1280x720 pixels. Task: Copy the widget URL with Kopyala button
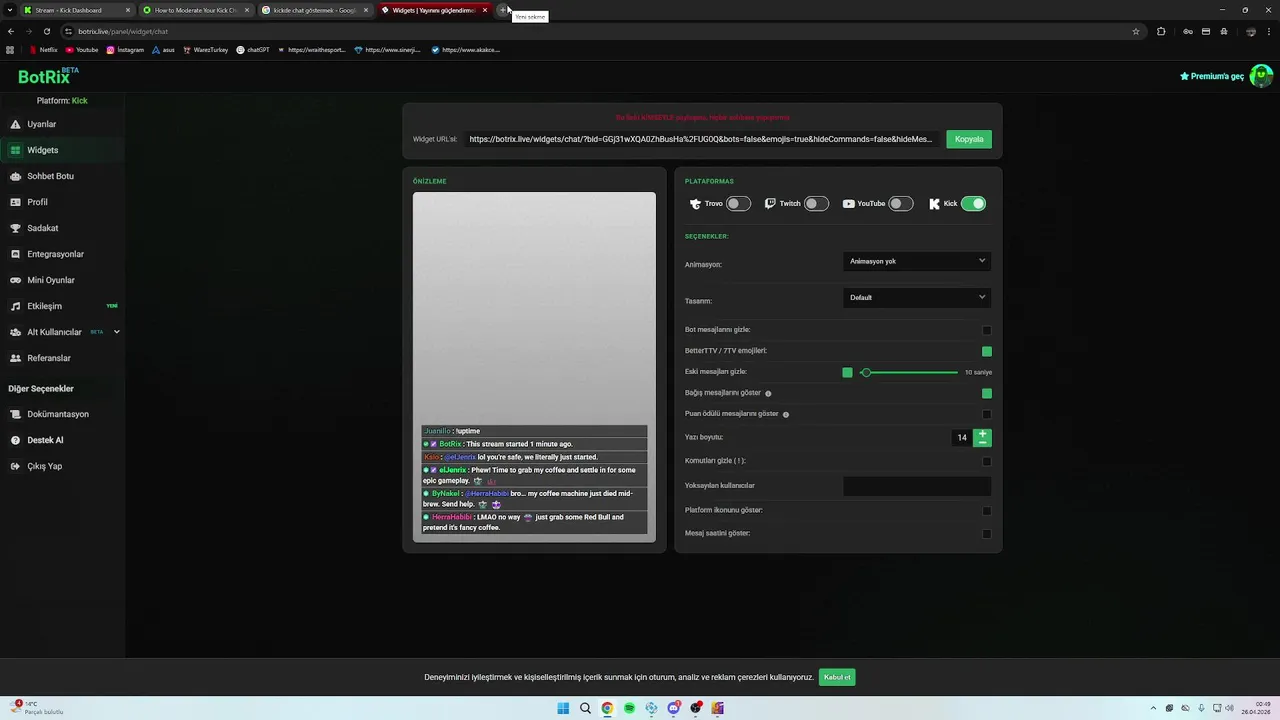(969, 139)
